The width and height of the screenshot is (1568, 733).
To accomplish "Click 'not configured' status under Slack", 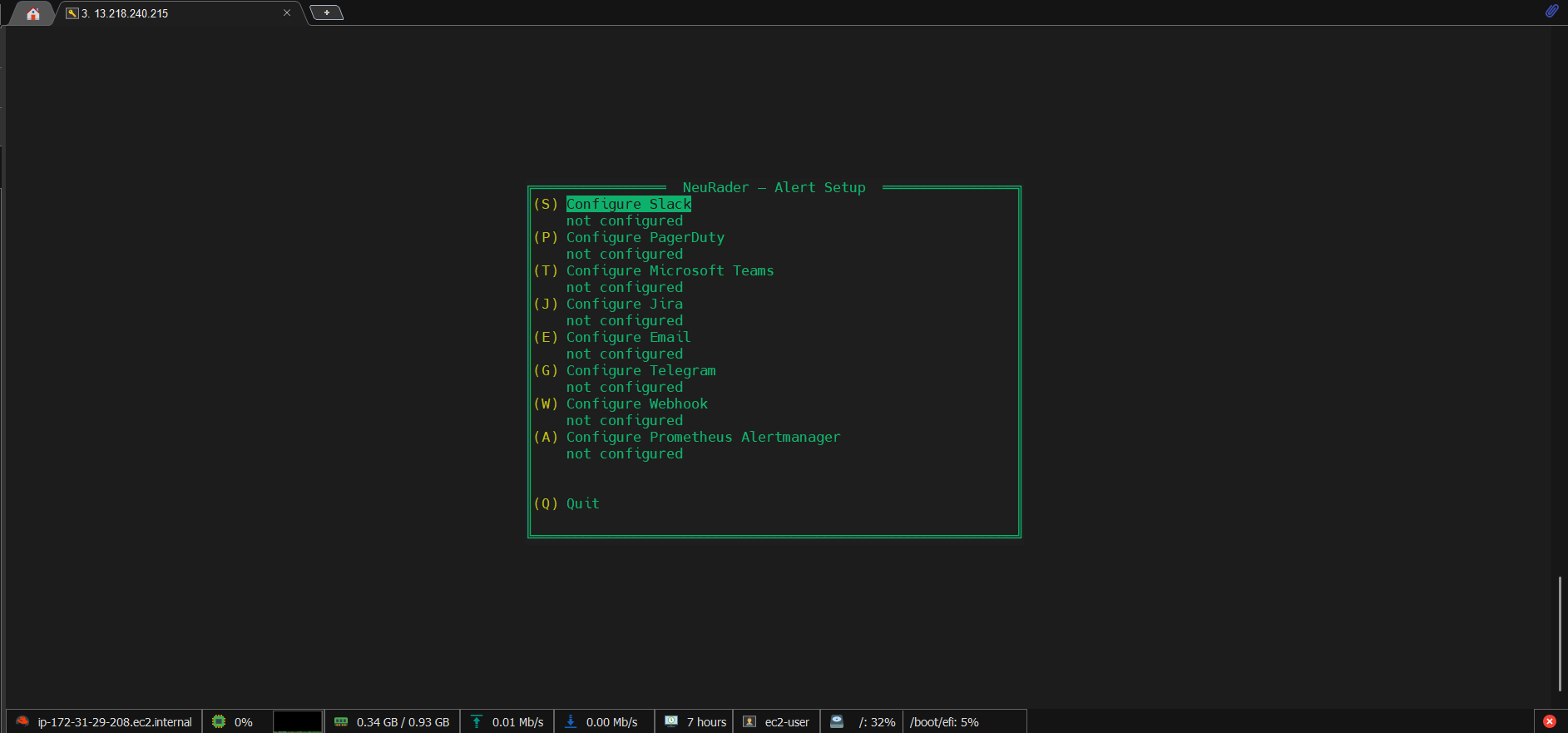I will pyautogui.click(x=625, y=220).
